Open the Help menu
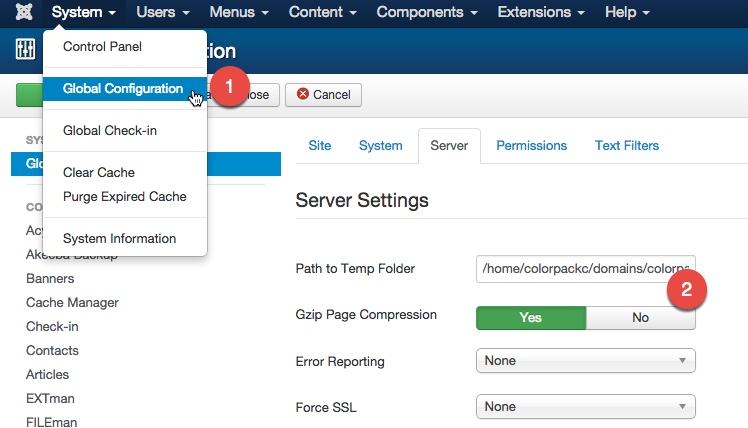Screen dimensions: 748x428 pos(627,12)
